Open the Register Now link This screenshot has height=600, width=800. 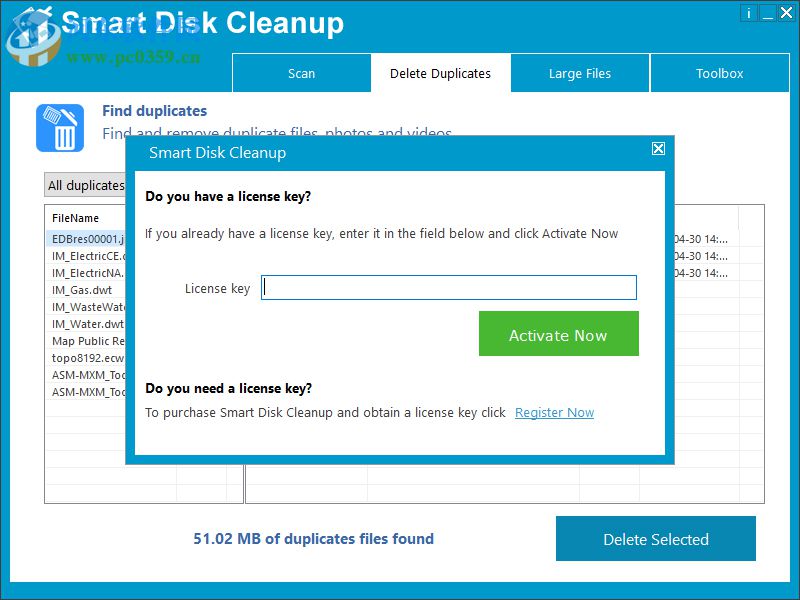coord(554,412)
